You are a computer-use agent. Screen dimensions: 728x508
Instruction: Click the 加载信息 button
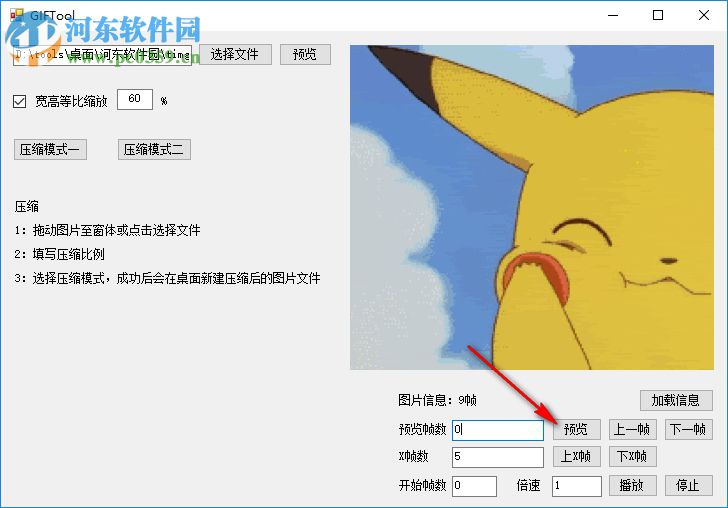point(676,400)
